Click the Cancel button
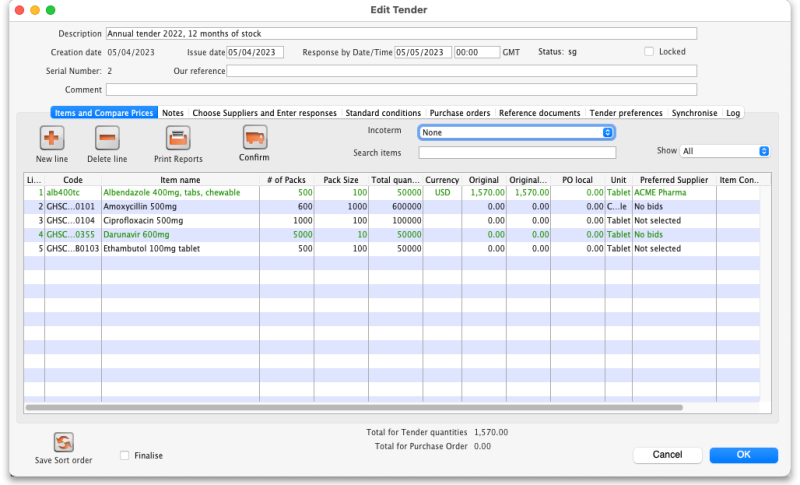This screenshot has width=800, height=485. point(667,455)
